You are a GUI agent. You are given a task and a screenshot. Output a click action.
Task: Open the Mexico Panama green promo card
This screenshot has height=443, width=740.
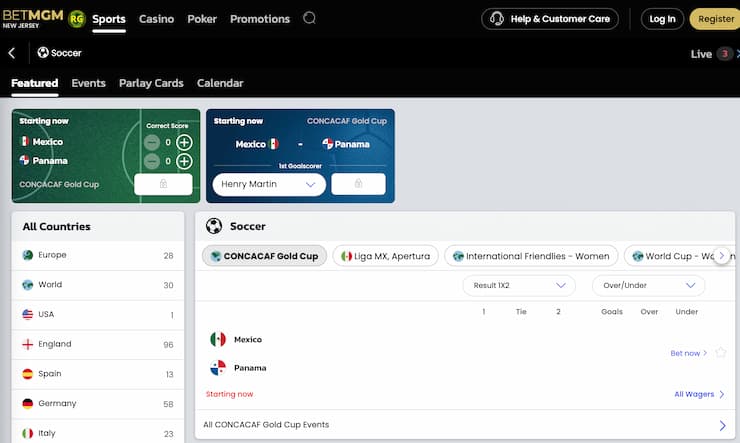coord(106,156)
